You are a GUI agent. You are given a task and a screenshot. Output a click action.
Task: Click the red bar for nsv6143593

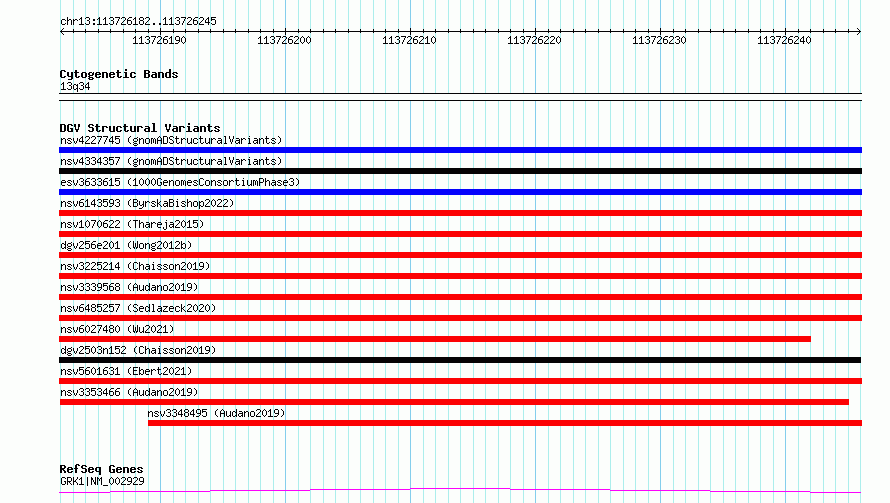(x=460, y=213)
